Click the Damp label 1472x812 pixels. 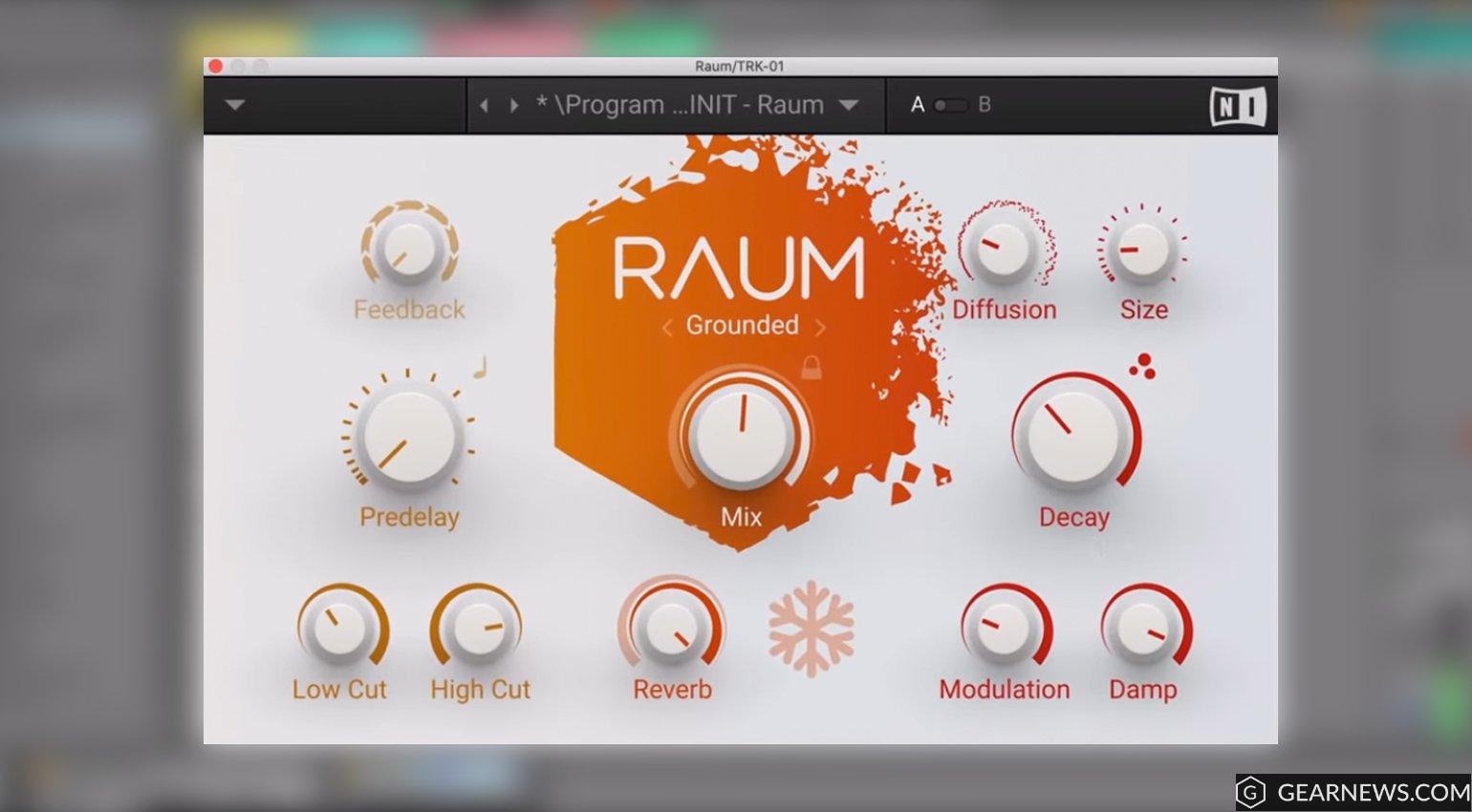pyautogui.click(x=1142, y=690)
